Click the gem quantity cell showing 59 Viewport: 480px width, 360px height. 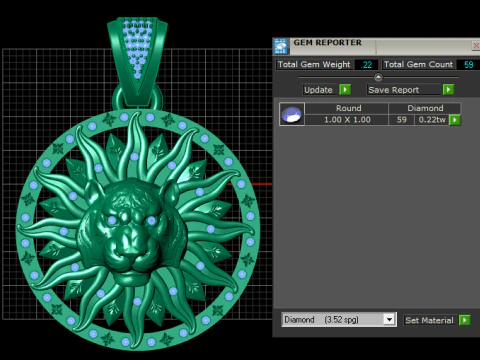coord(401,120)
